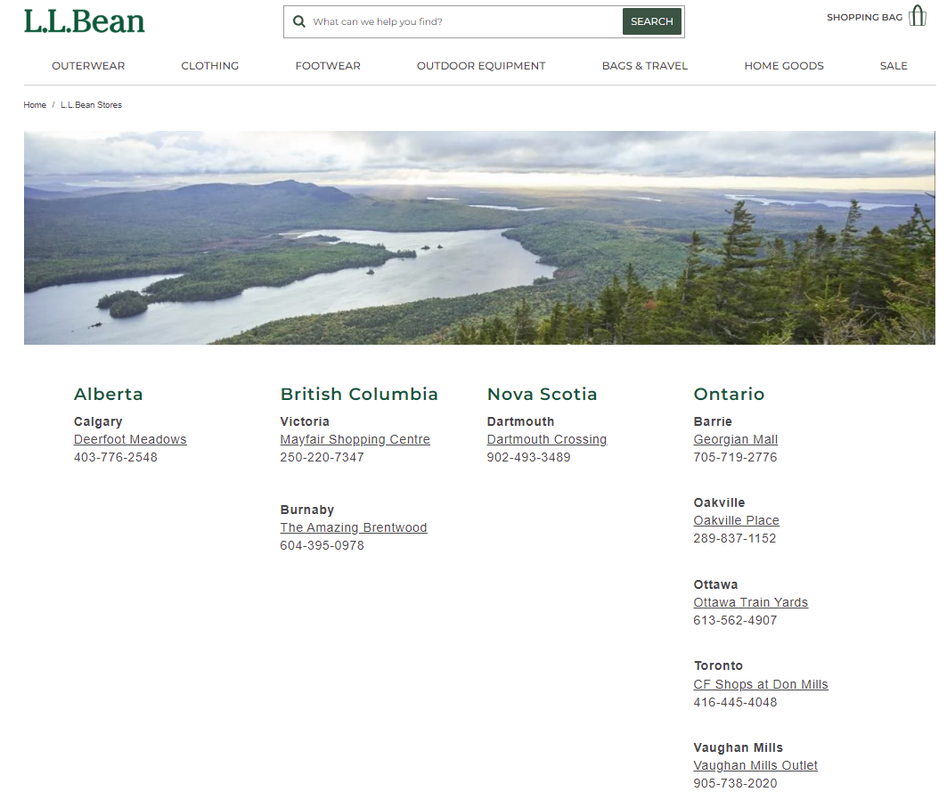This screenshot has width=947, height=800.
Task: Open the HOME GOODS menu
Action: (x=784, y=66)
